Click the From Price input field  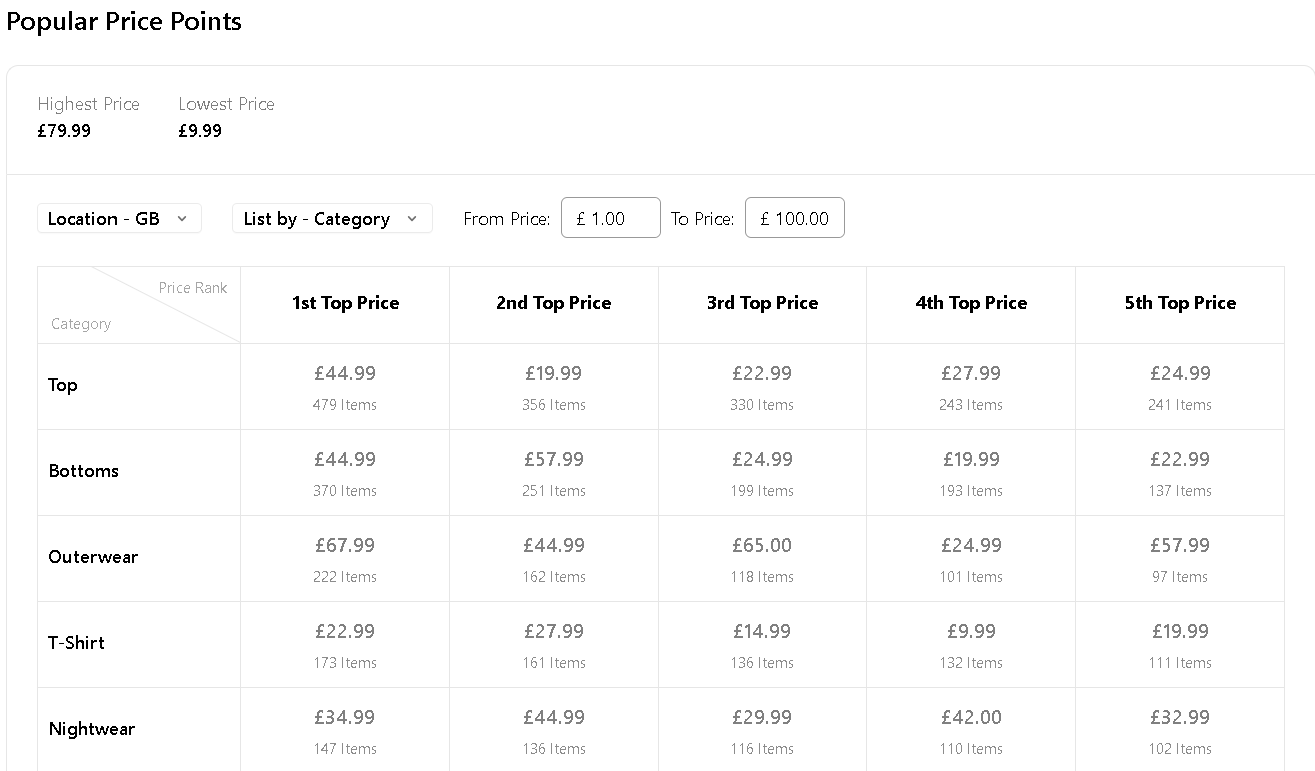coord(611,218)
